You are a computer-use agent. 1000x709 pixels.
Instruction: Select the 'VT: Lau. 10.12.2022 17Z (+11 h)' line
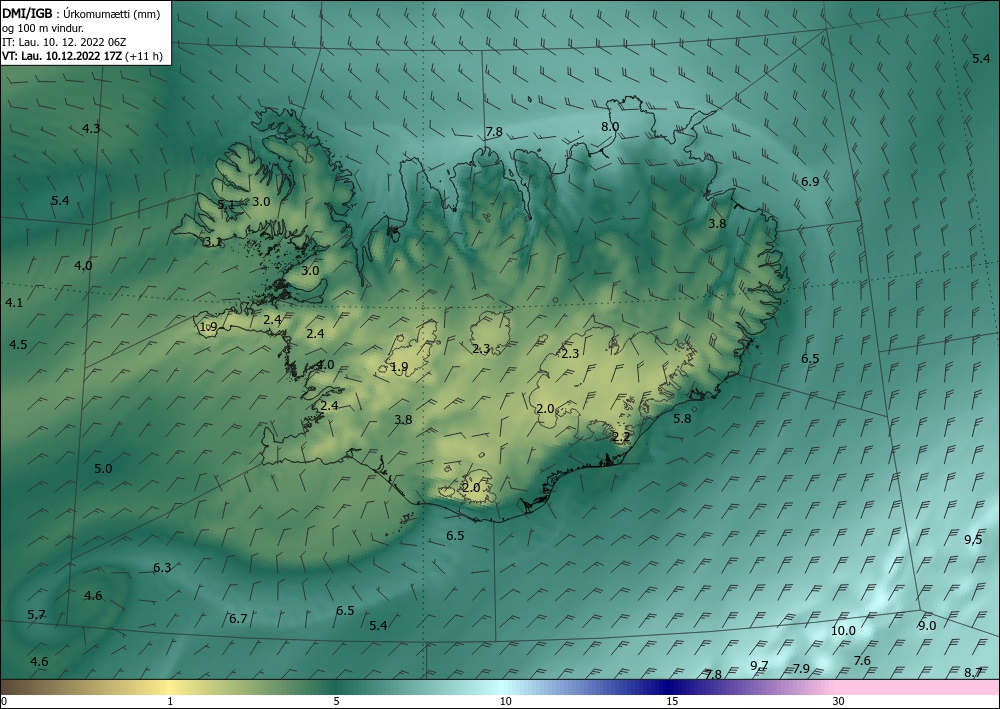[x=82, y=56]
